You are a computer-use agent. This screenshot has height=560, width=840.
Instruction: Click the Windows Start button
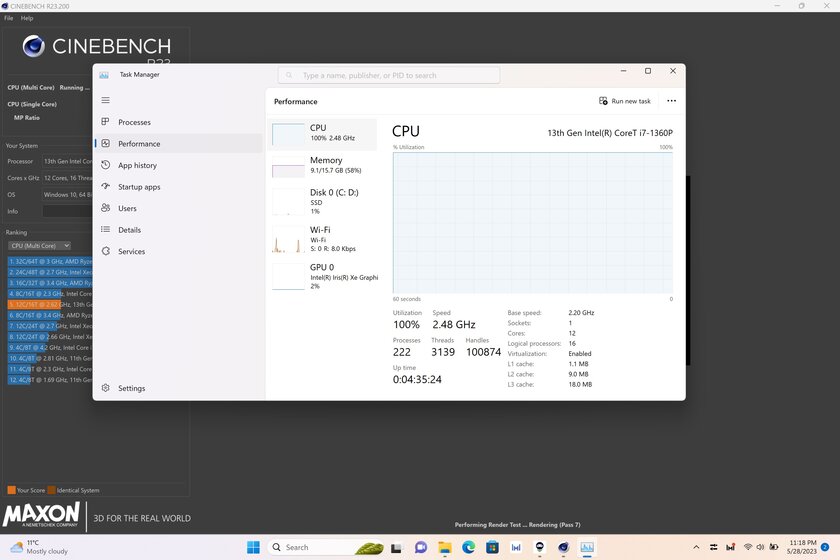[253, 547]
